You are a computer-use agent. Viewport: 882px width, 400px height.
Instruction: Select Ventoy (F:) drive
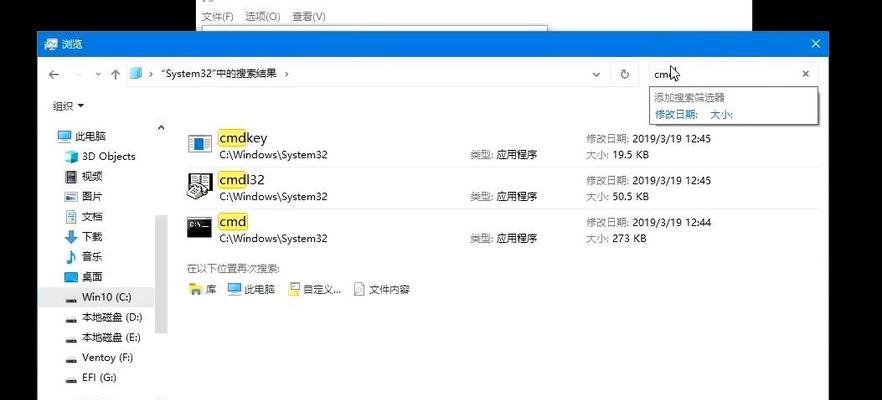pyautogui.click(x=99, y=357)
